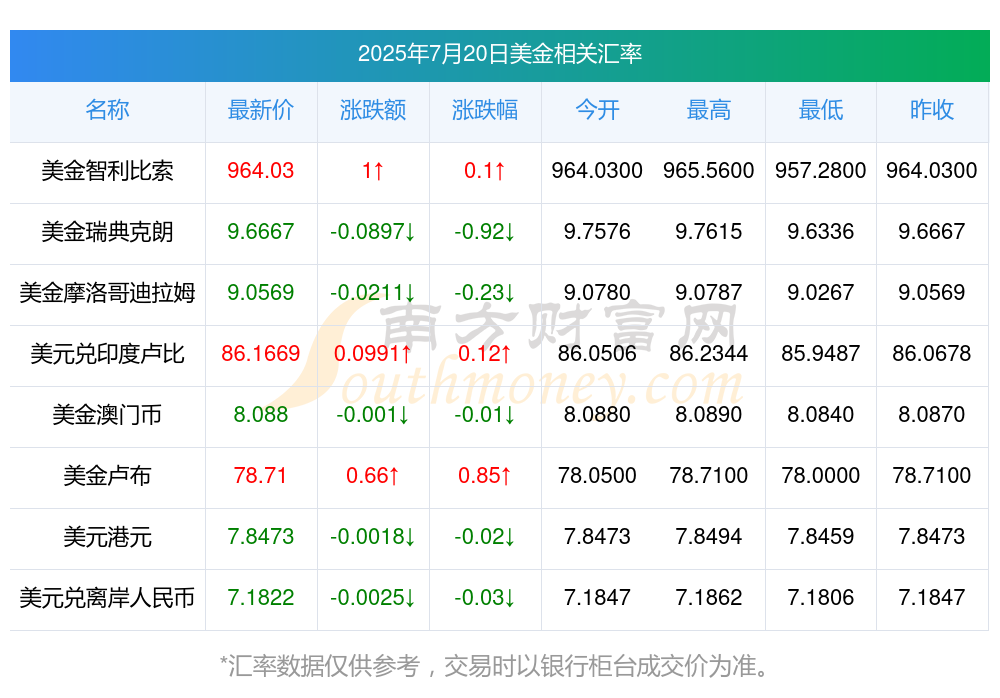Click the 最低 column header
Viewport: 1000px width, 698px height.
pyautogui.click(x=821, y=110)
